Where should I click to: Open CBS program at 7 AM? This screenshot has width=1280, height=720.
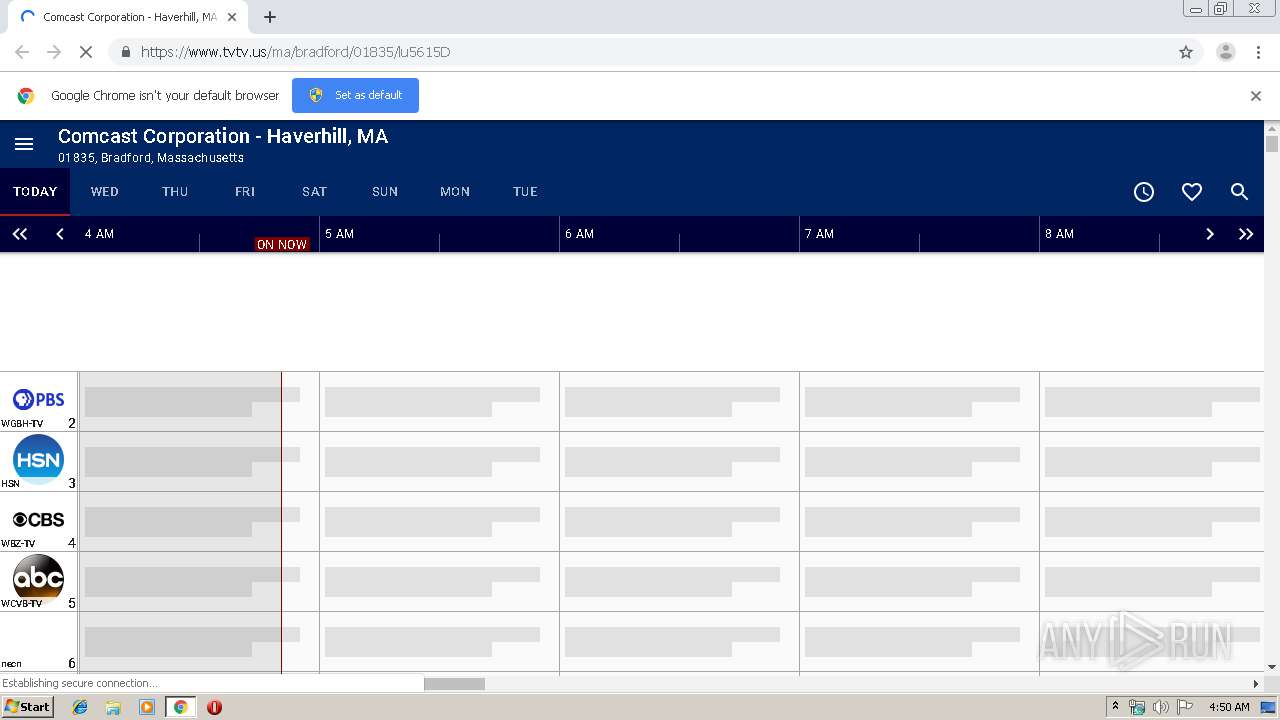[x=919, y=522]
